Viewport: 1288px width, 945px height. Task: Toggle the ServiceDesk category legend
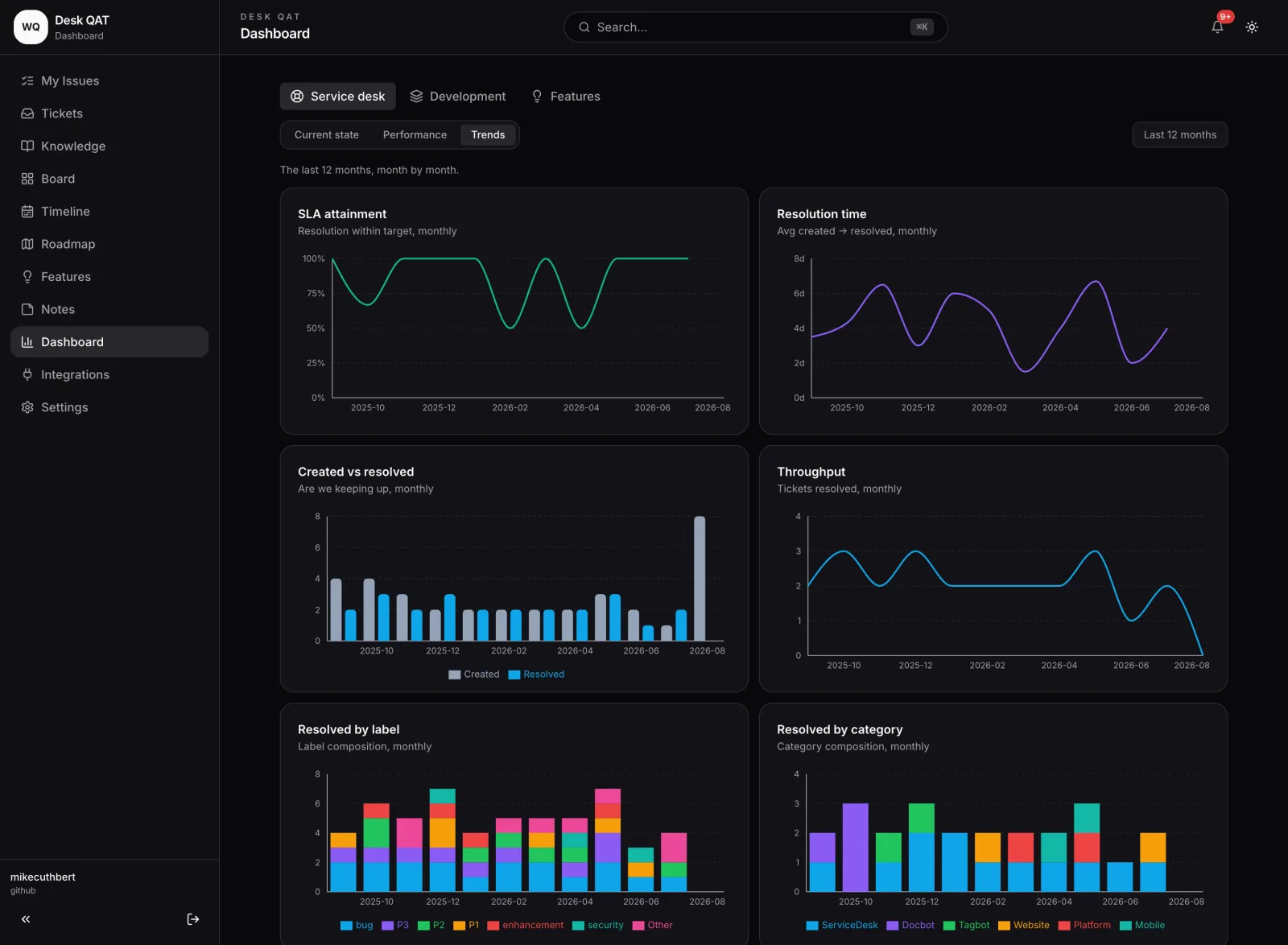(842, 926)
